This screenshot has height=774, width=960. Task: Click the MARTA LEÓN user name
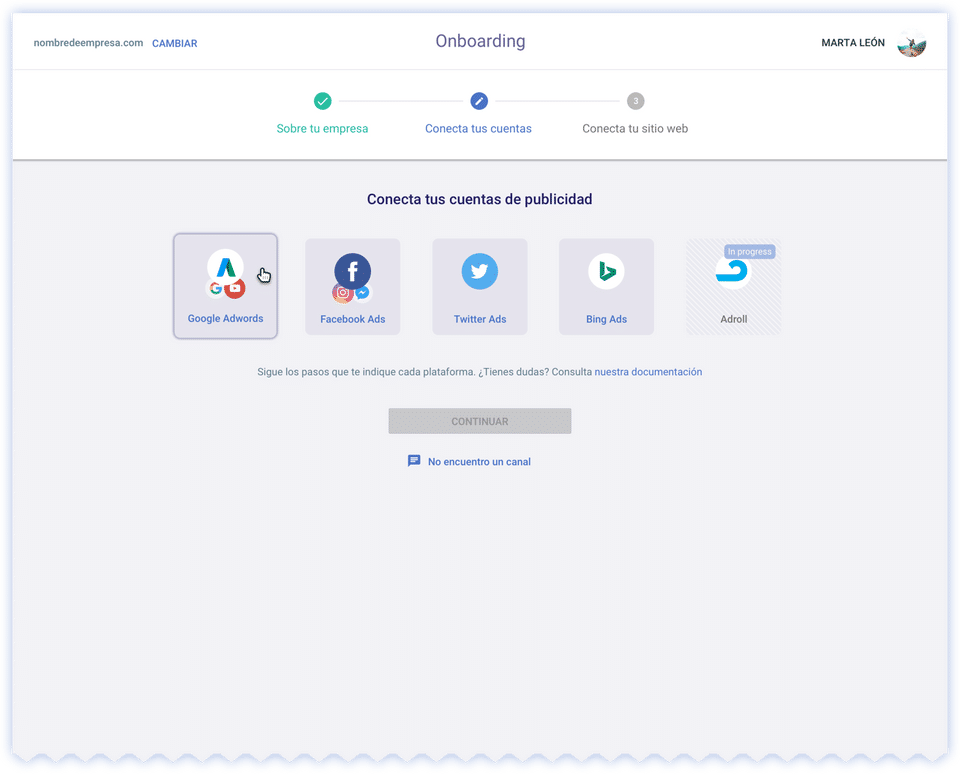coord(853,43)
